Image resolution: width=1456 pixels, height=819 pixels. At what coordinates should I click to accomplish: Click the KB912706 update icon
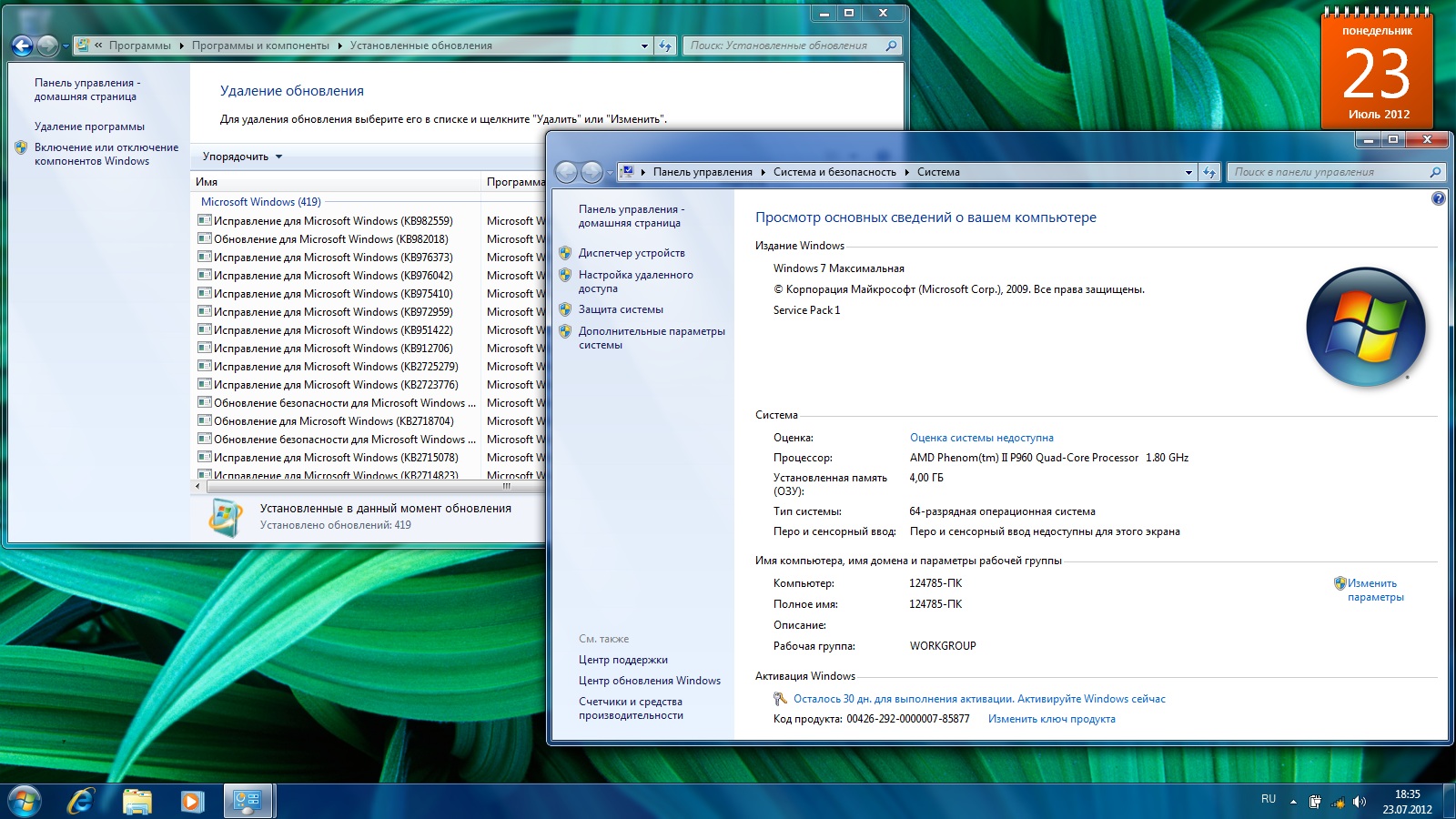[x=205, y=348]
